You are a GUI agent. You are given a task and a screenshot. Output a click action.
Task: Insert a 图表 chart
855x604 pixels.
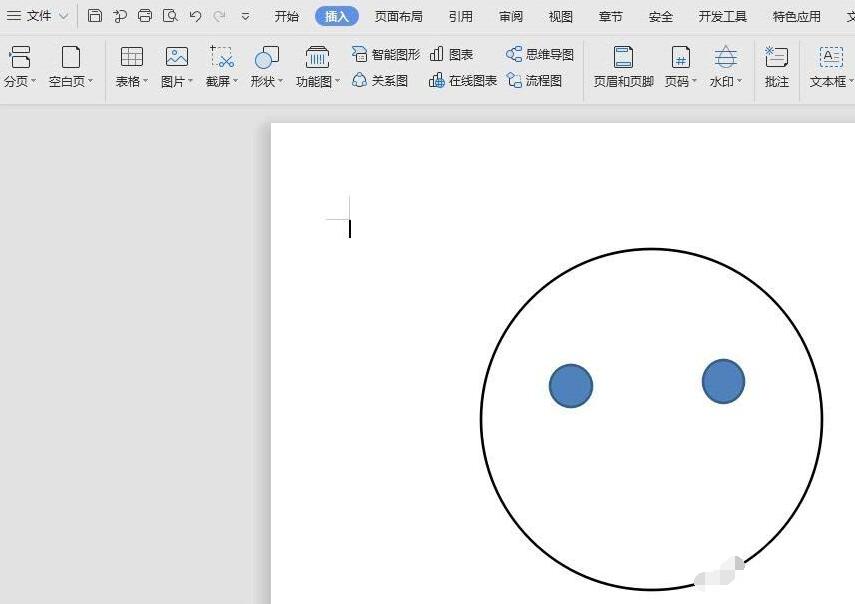(x=451, y=55)
